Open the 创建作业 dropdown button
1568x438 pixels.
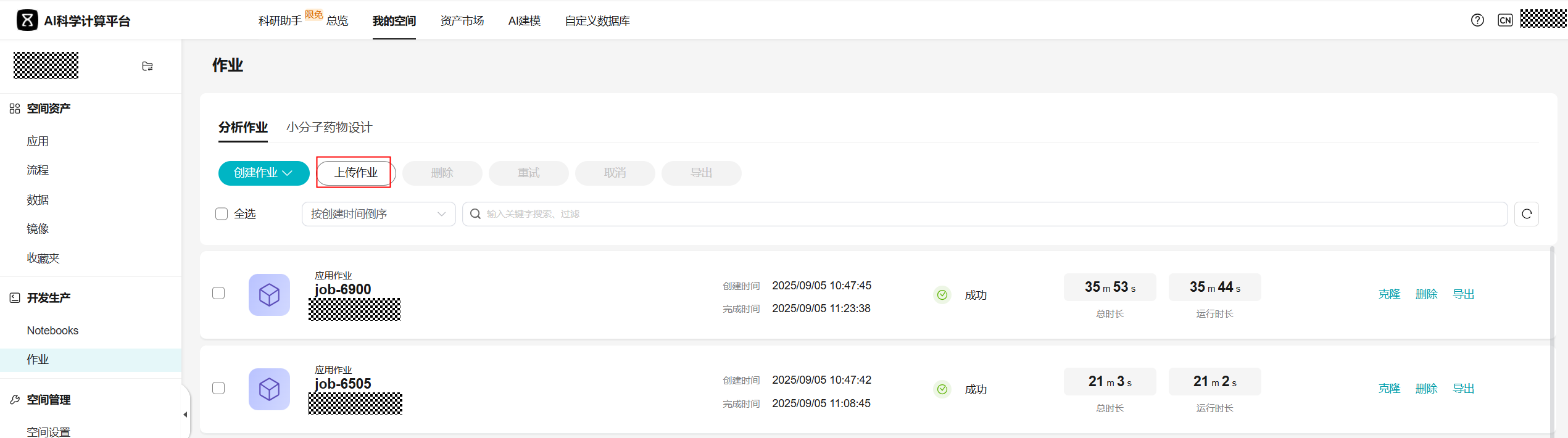[263, 173]
